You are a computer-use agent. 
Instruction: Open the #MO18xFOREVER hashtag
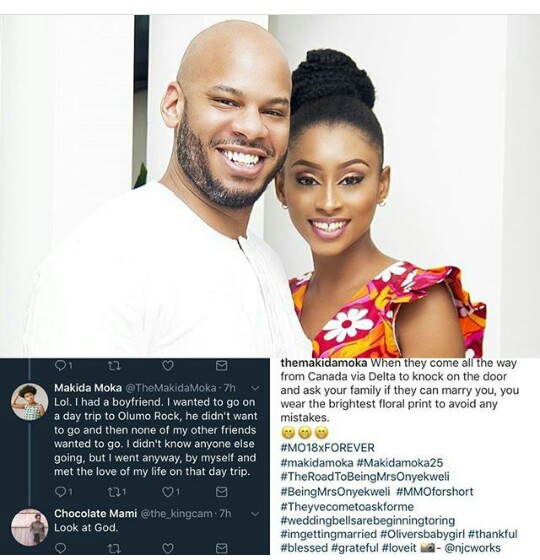pyautogui.click(x=328, y=448)
